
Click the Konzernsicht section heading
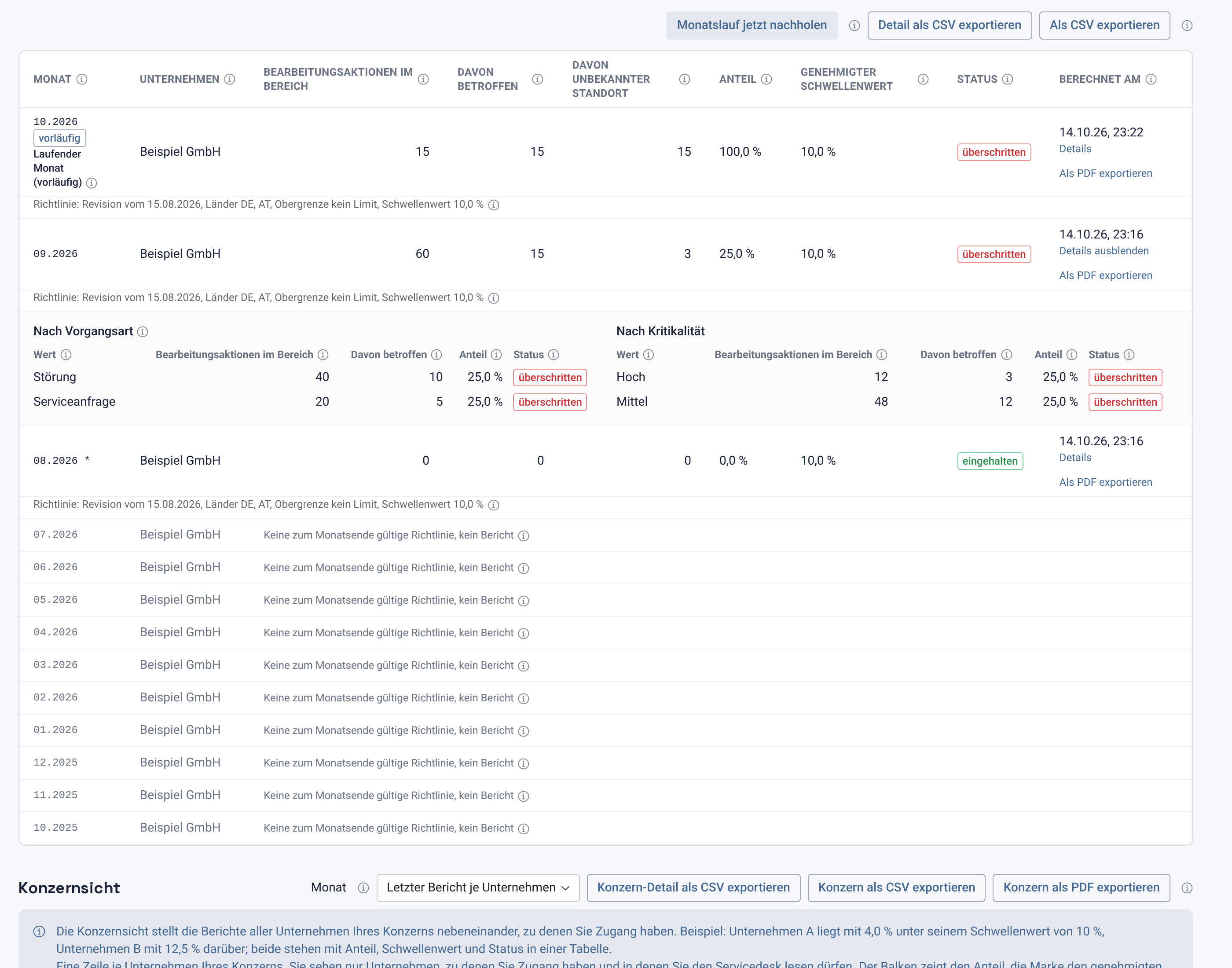[69, 888]
